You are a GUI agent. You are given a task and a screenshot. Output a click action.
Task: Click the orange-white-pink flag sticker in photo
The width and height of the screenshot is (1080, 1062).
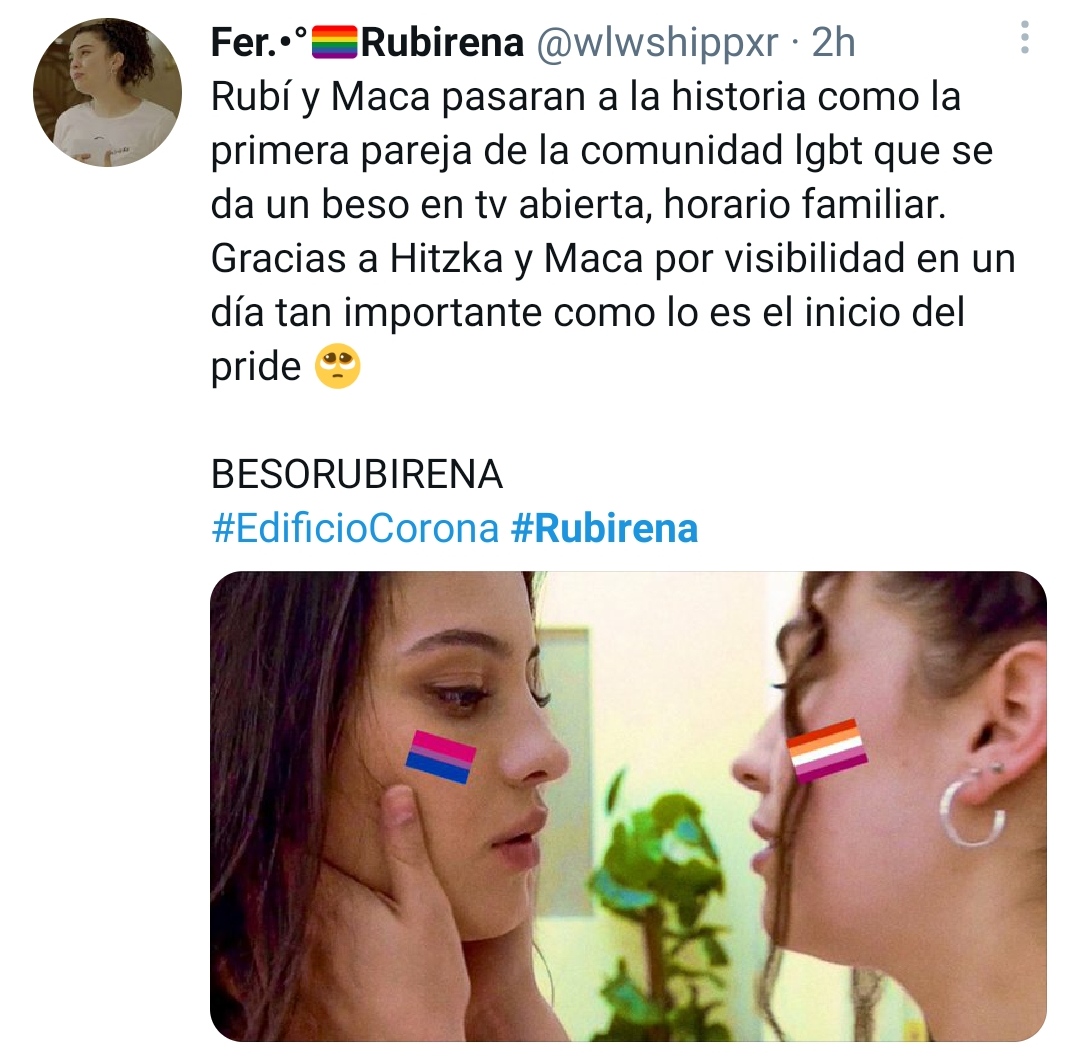(x=827, y=751)
